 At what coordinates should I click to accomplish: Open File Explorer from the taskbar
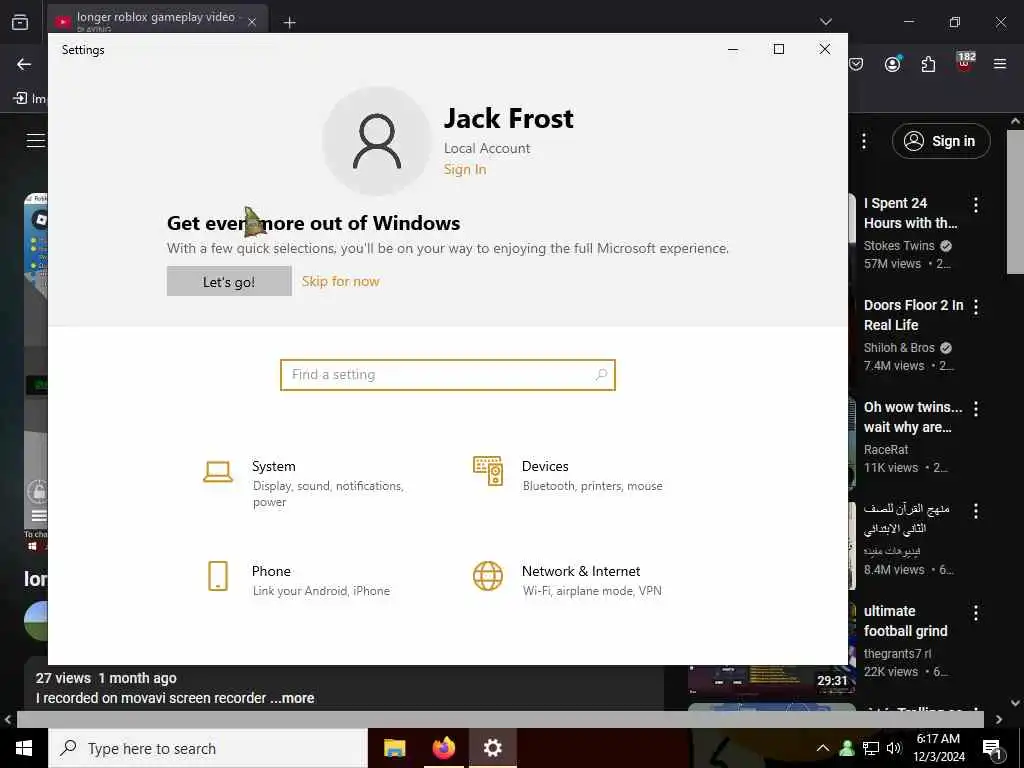(394, 748)
